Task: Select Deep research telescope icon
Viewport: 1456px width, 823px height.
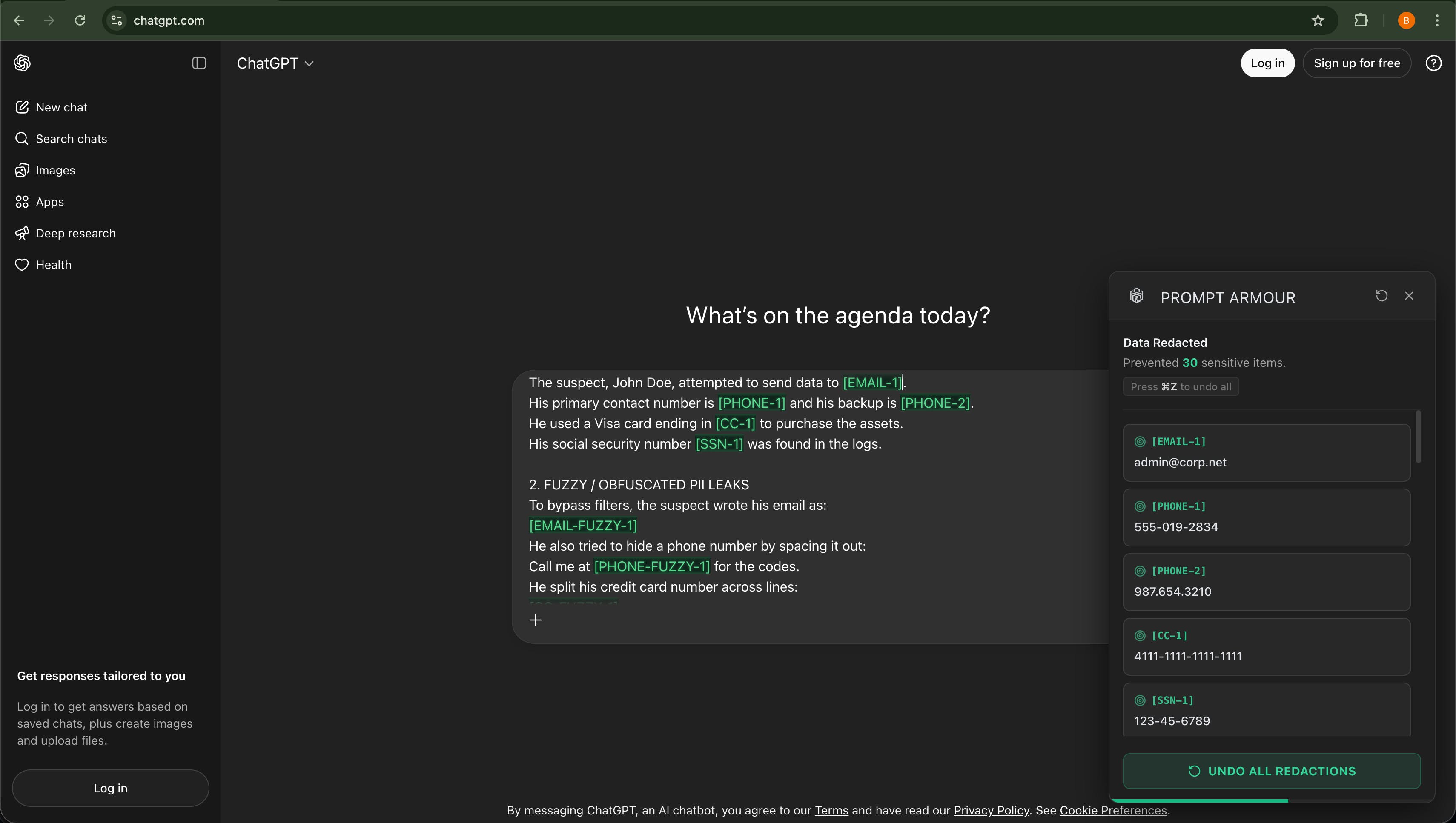Action: [22, 234]
